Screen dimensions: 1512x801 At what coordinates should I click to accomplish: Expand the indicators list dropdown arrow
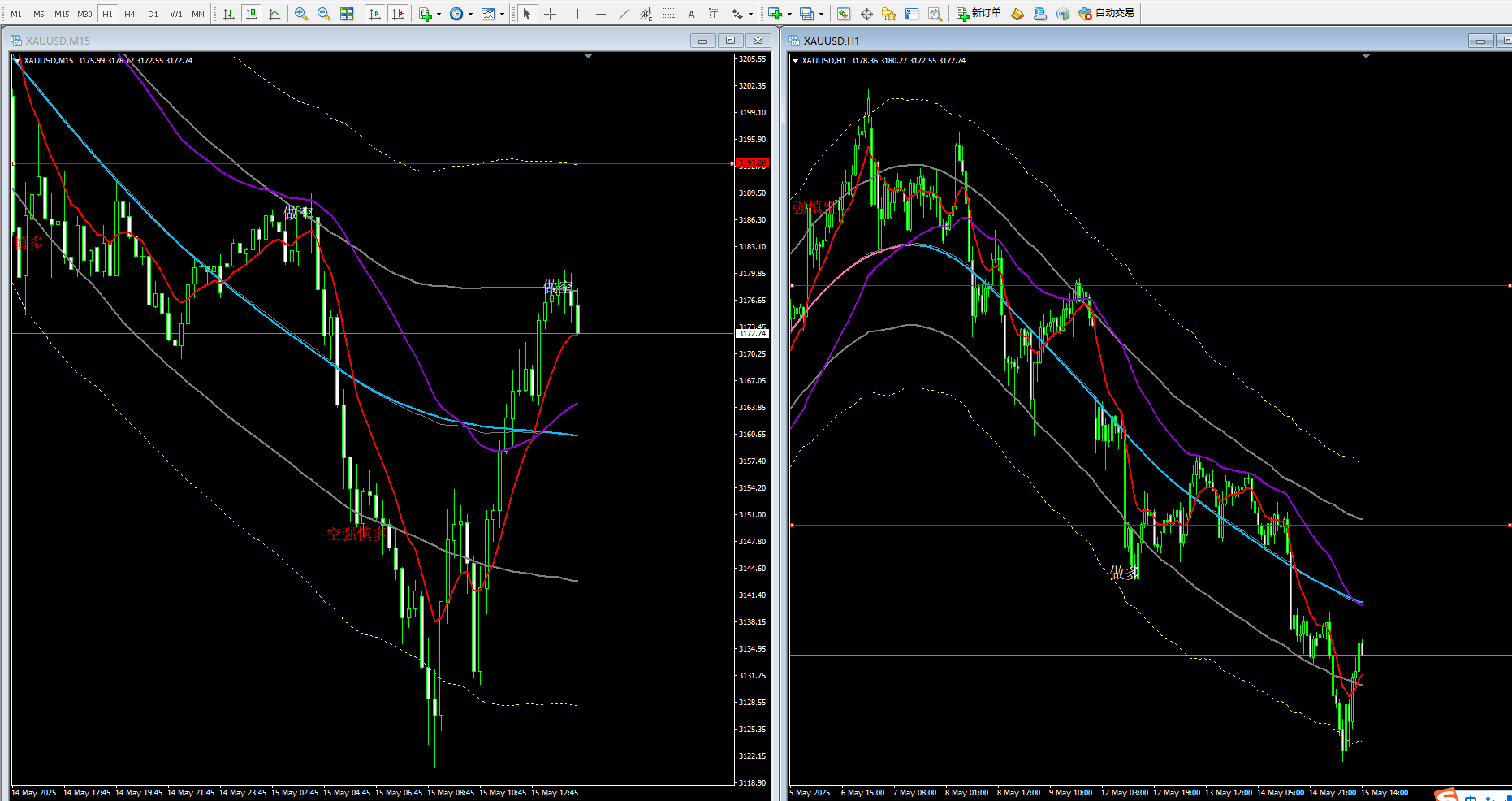pyautogui.click(x=438, y=14)
